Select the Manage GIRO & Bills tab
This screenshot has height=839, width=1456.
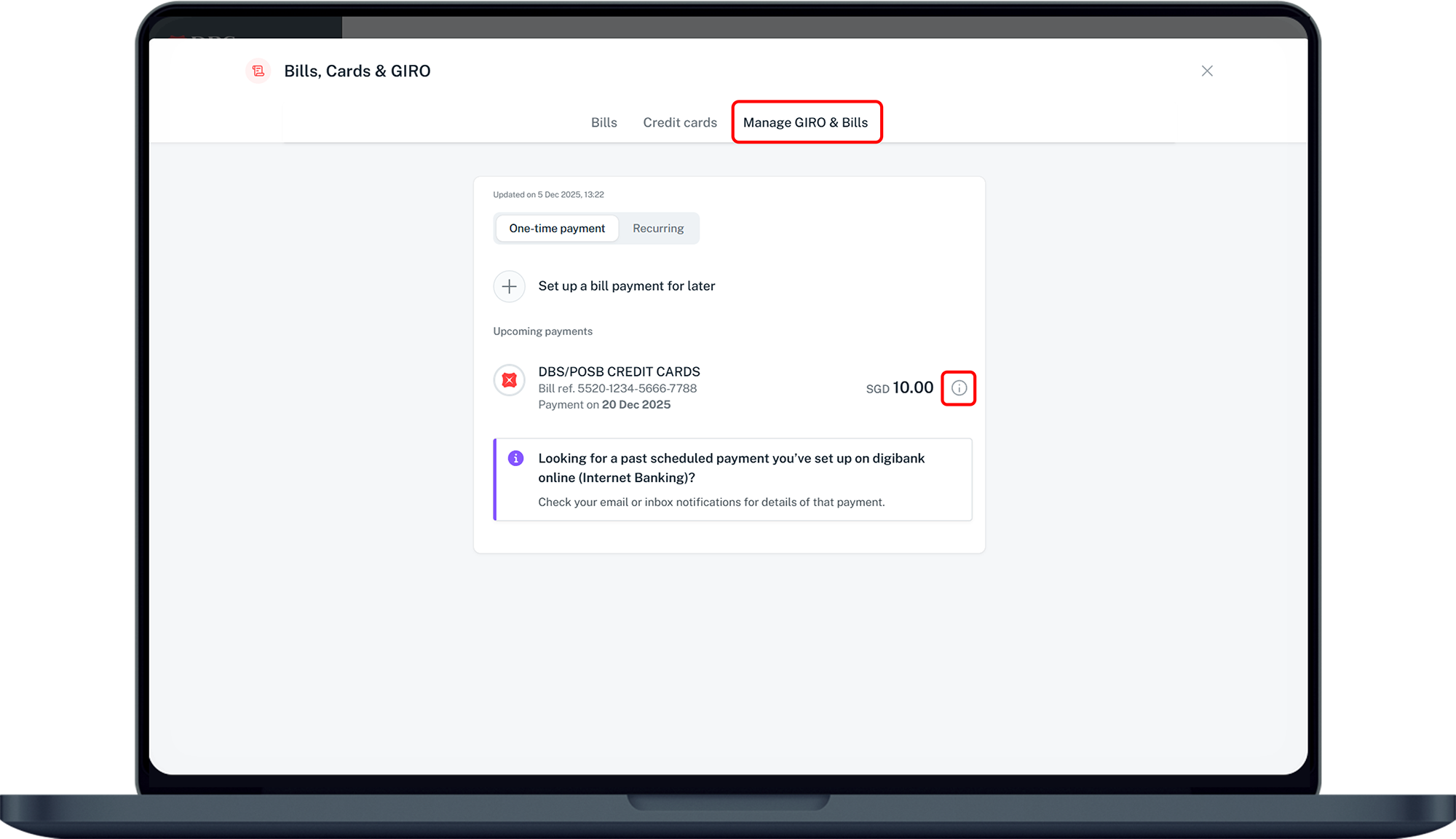[x=805, y=122]
